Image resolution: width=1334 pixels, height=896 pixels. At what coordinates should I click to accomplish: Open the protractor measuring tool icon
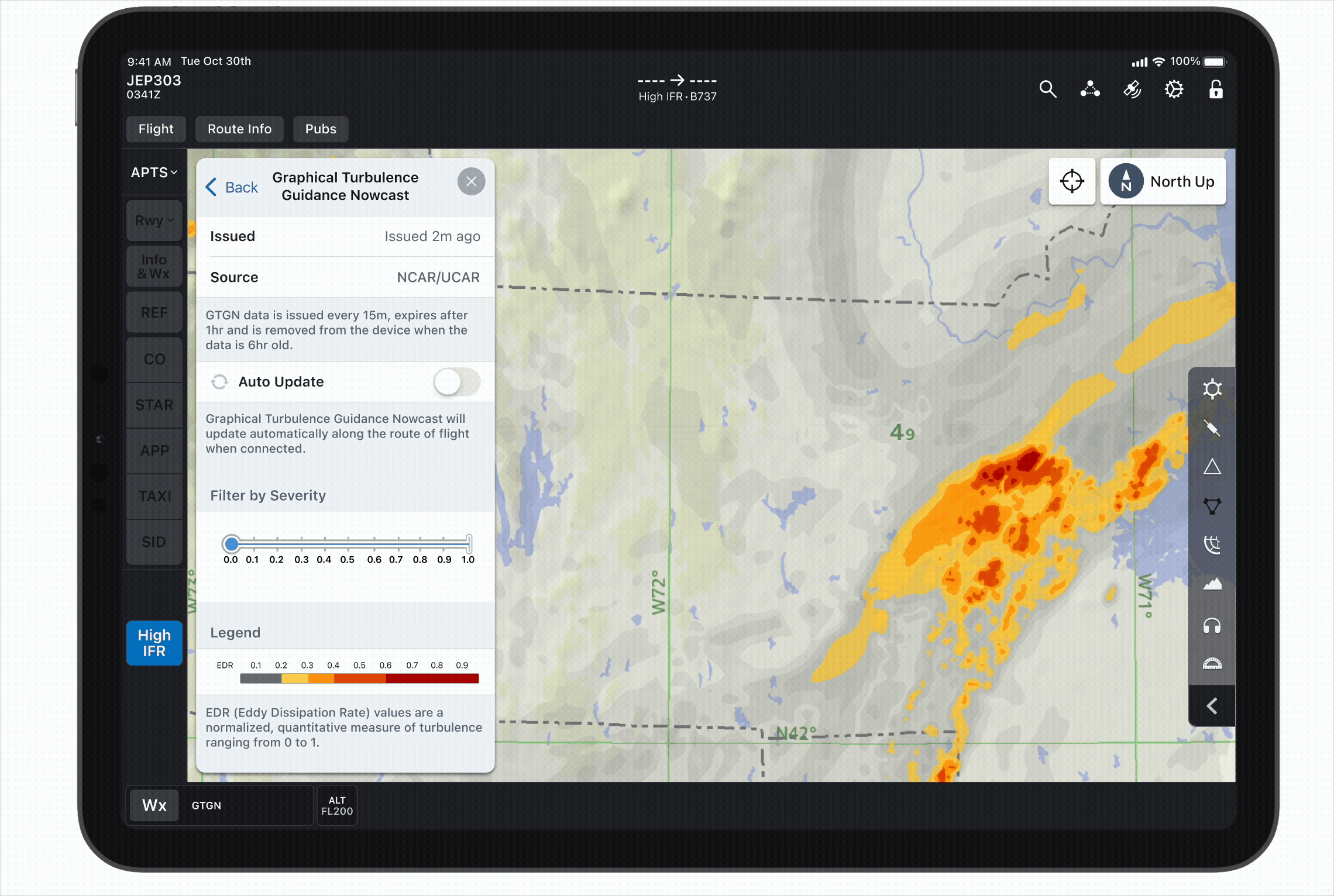[1212, 664]
